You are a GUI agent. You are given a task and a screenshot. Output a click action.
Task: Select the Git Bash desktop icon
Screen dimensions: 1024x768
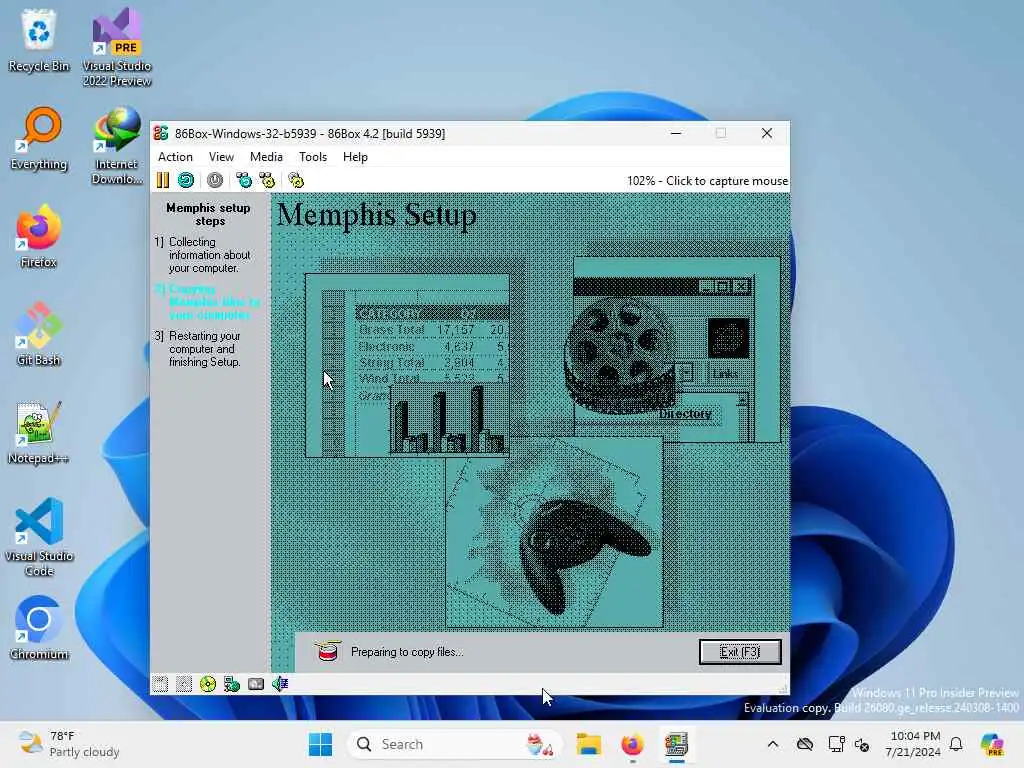coord(39,334)
